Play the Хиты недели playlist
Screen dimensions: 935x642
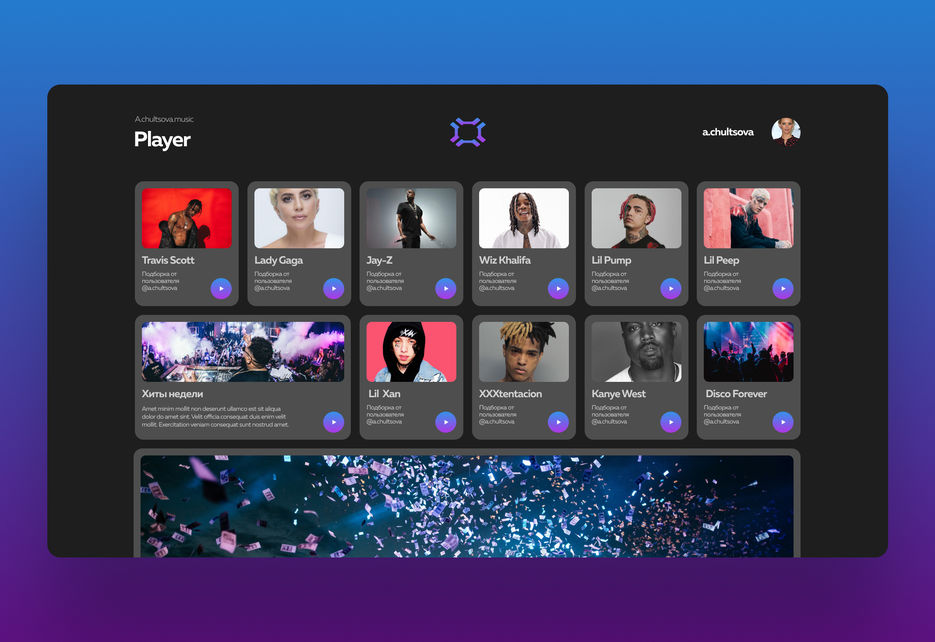(334, 422)
